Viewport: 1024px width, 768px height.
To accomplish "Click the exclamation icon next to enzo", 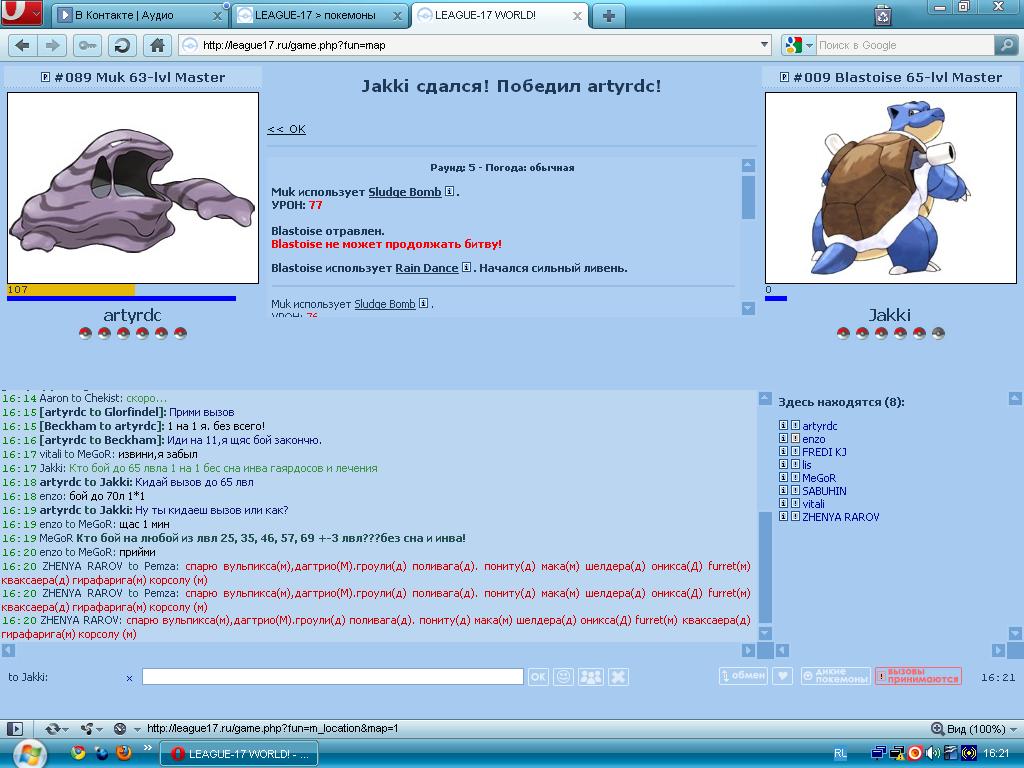I will tap(795, 438).
